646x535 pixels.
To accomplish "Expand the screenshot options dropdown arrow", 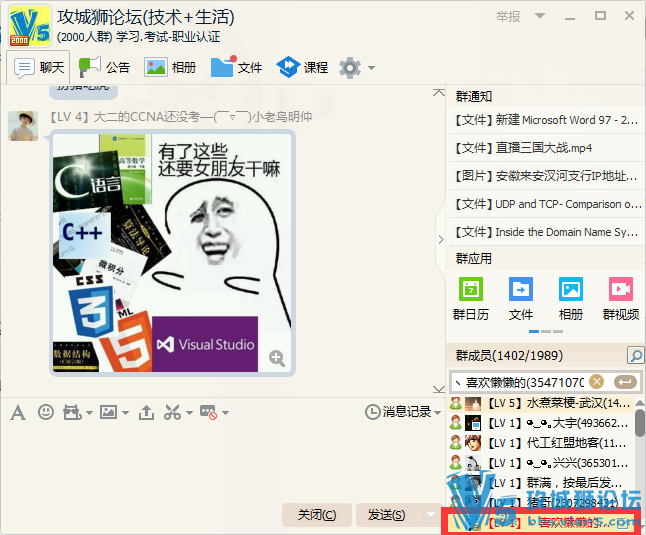I will 189,413.
